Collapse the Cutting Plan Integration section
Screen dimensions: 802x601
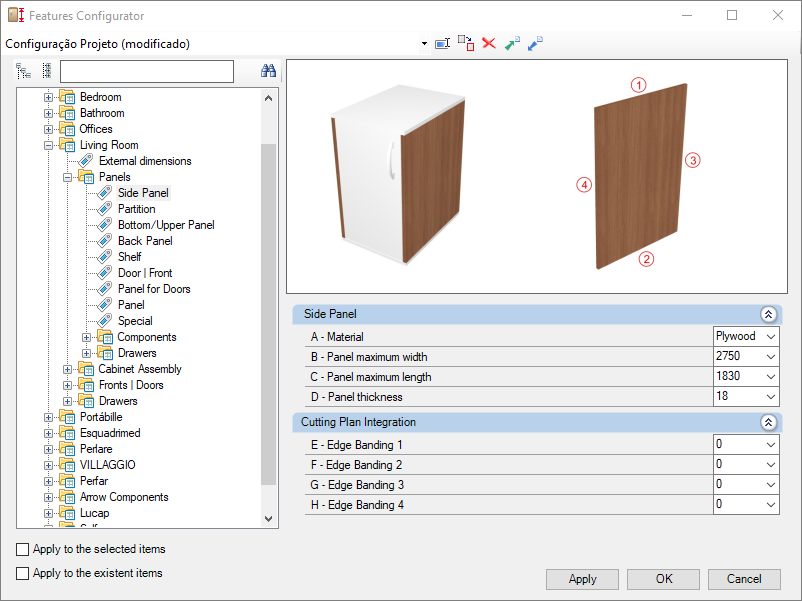[x=768, y=422]
